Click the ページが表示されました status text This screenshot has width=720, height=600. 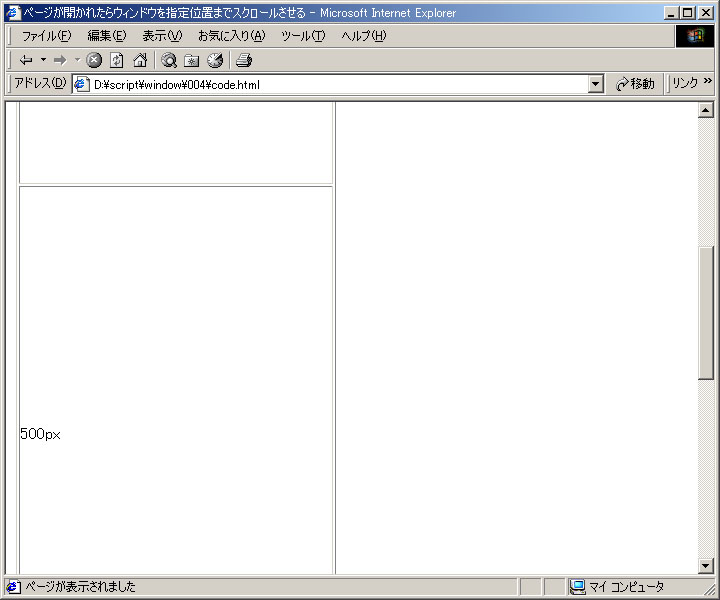pos(80,587)
